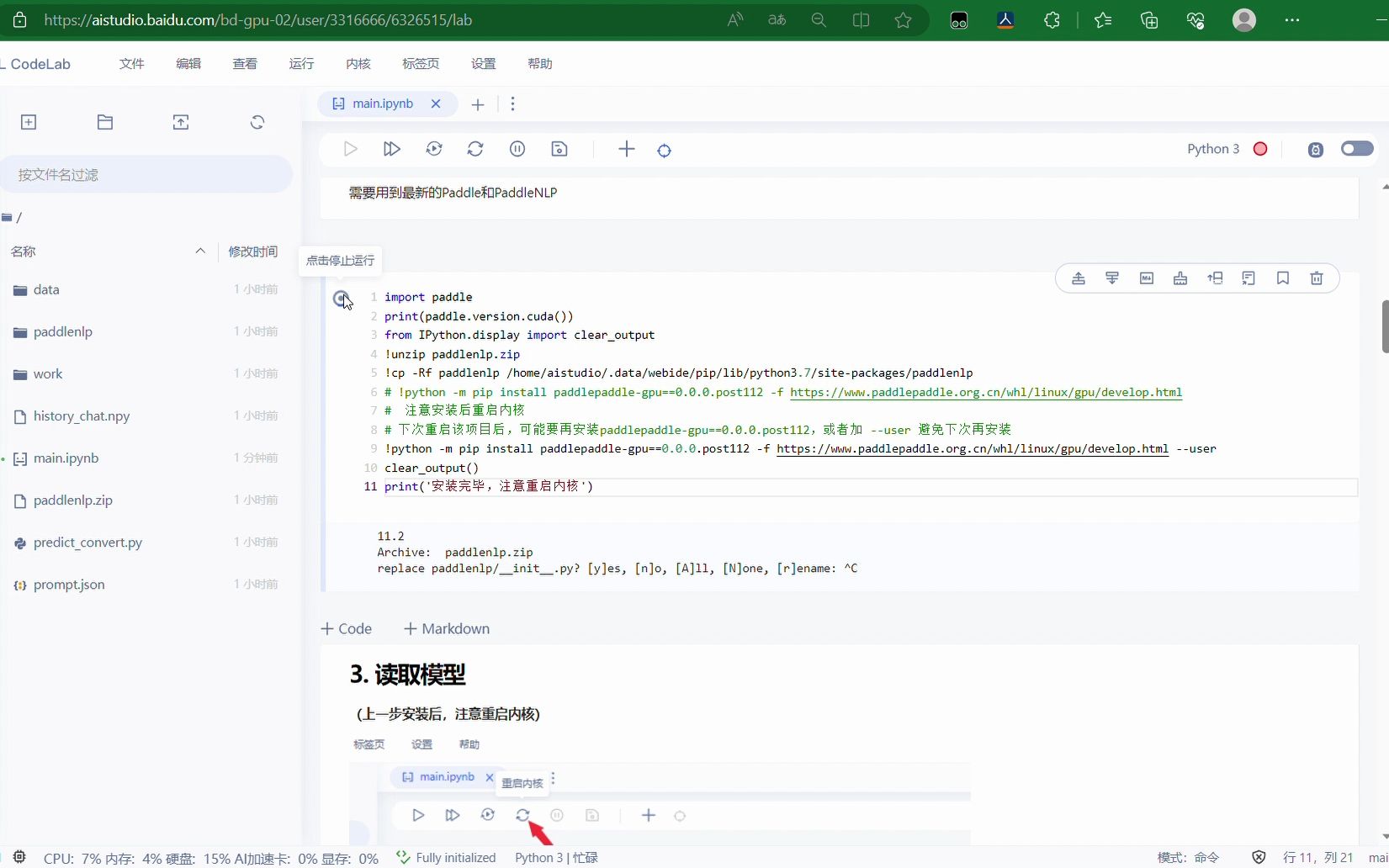The height and width of the screenshot is (868, 1389).
Task: Open the browser settings and more menu
Action: (x=1292, y=20)
